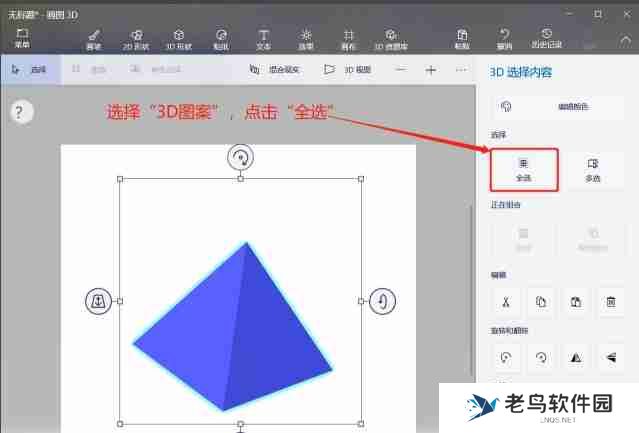639x433 pixels.
Task: Click the greyed 神奇选择 Magic select tool
Action: (x=156, y=70)
